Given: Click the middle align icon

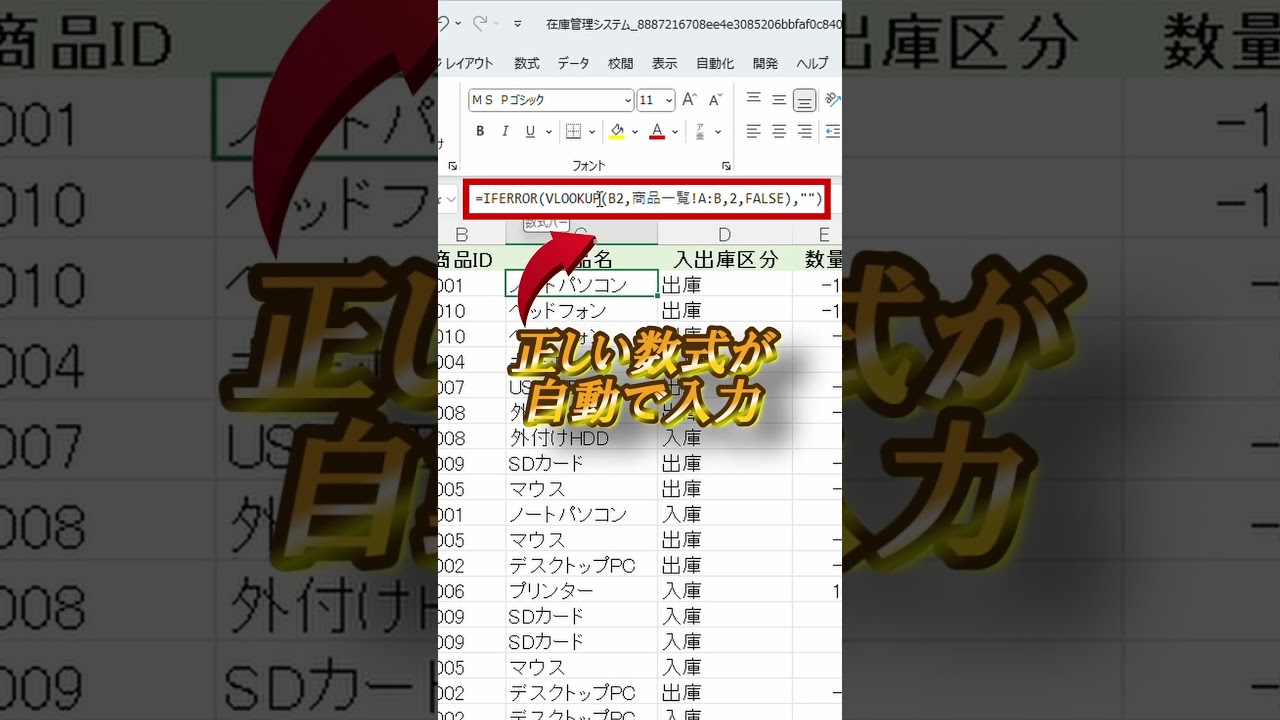Looking at the screenshot, I should click(779, 99).
